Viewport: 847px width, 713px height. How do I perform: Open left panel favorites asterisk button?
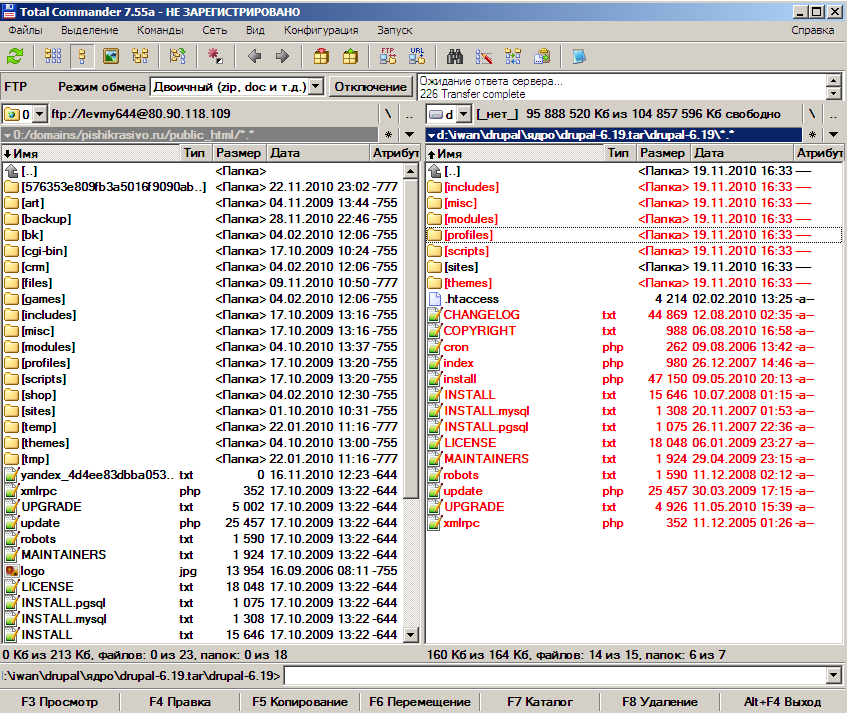tap(388, 134)
